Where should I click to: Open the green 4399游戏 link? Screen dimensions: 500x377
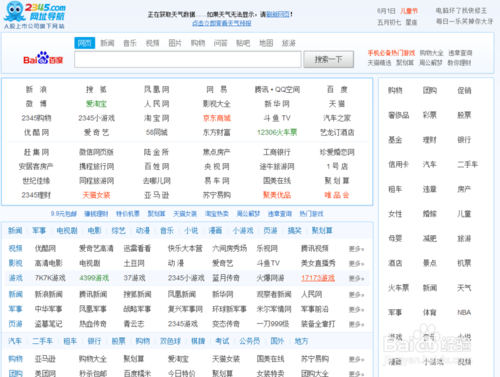pyautogui.click(x=94, y=278)
